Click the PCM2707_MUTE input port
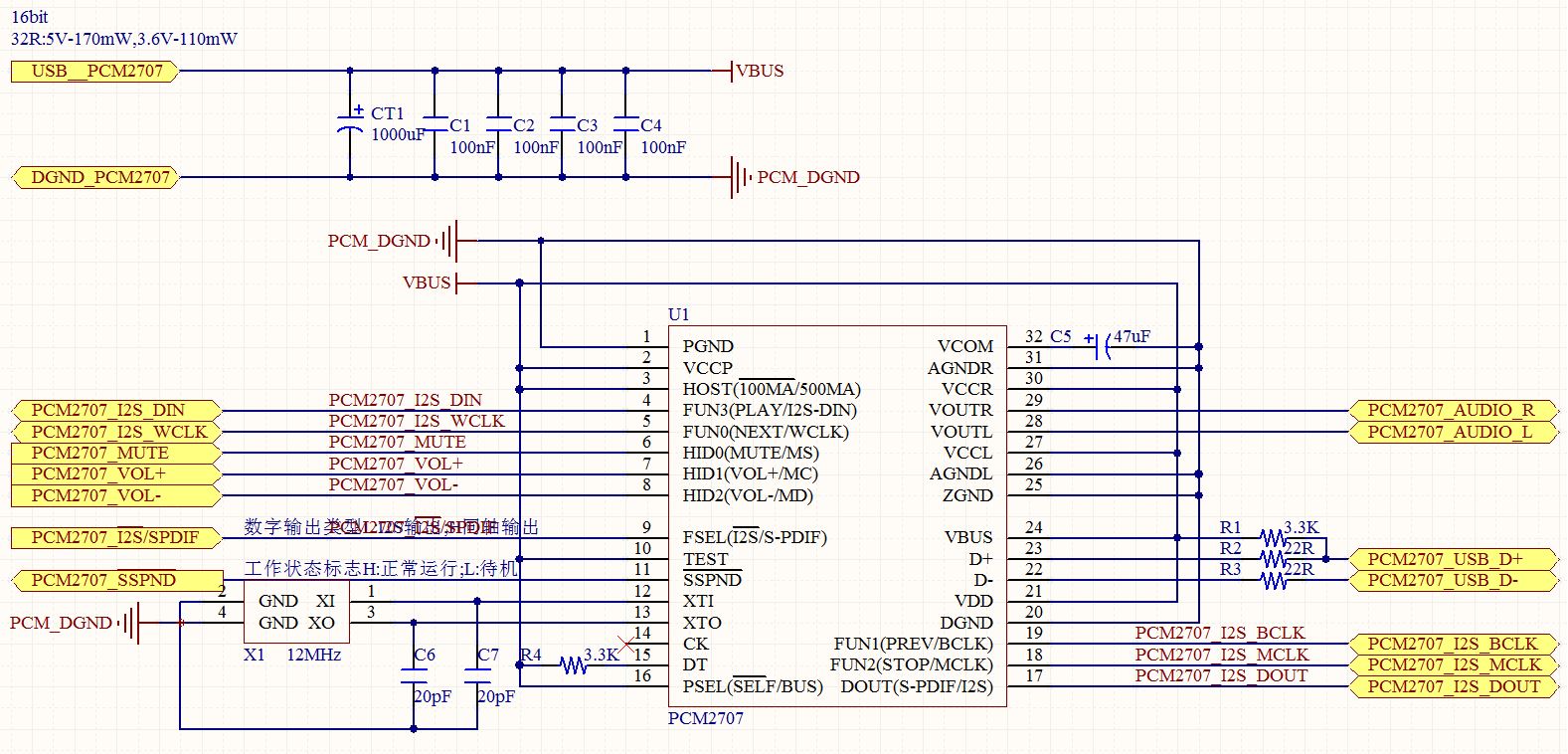 [x=115, y=453]
